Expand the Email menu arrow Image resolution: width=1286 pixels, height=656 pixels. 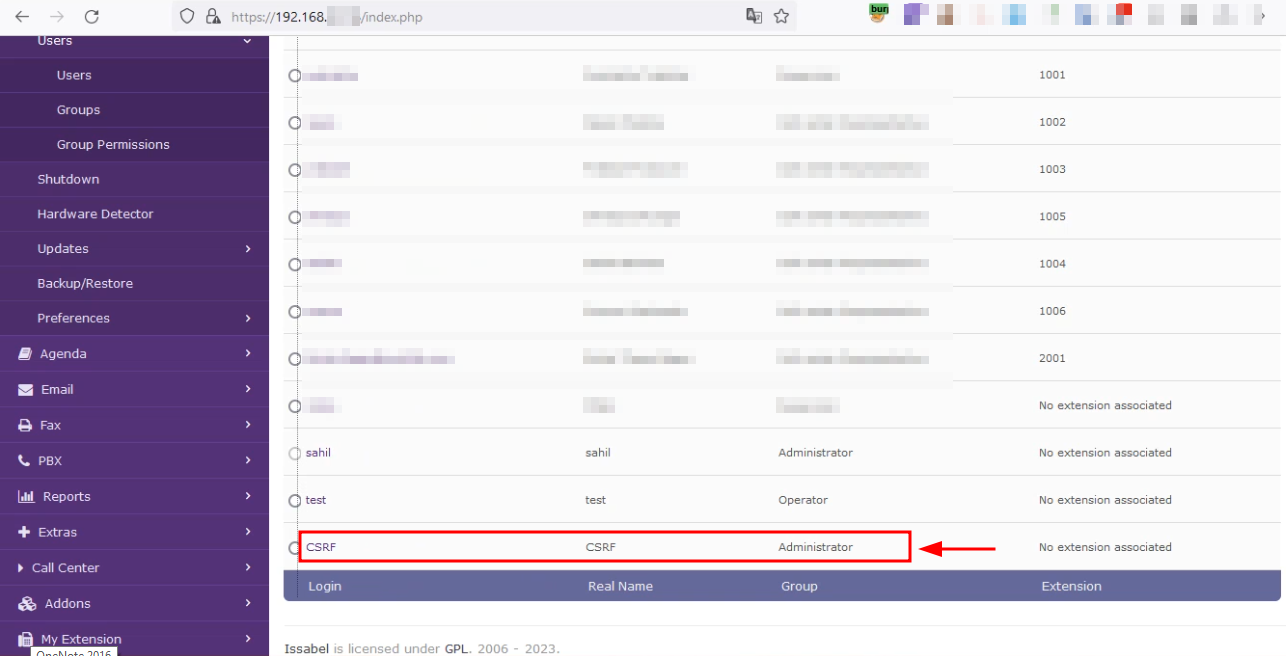(248, 390)
